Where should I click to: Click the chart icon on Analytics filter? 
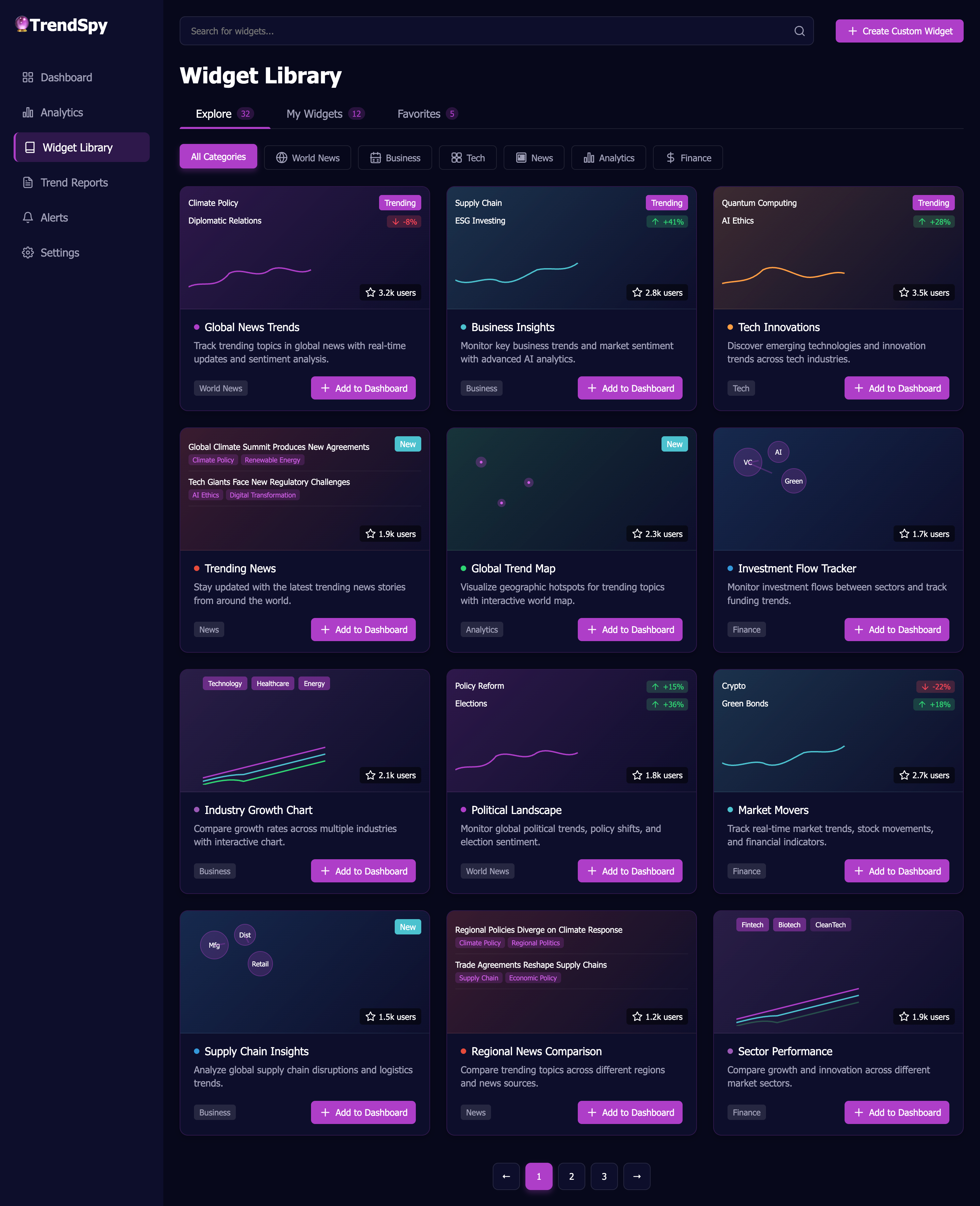(589, 158)
